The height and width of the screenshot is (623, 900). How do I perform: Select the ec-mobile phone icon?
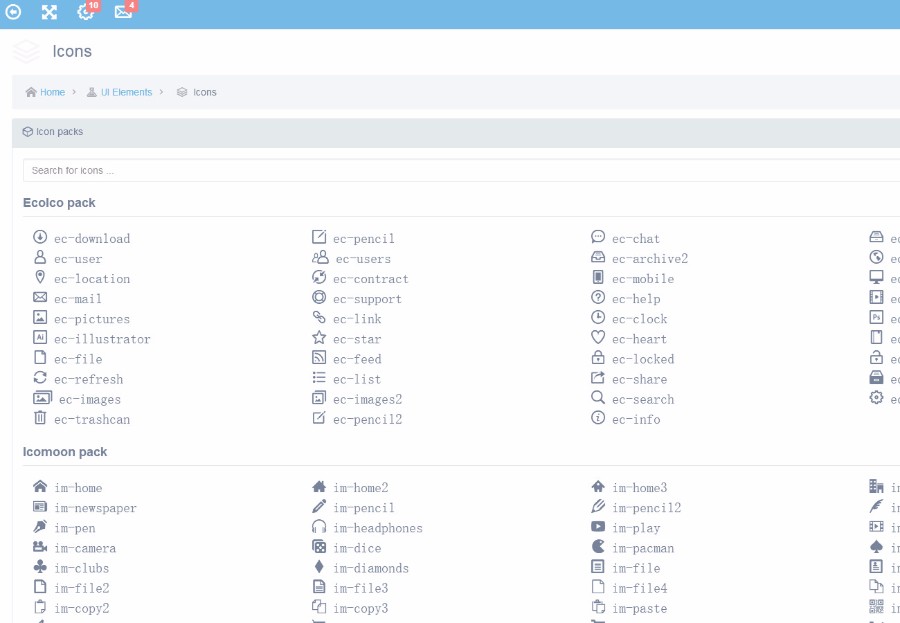coord(598,277)
